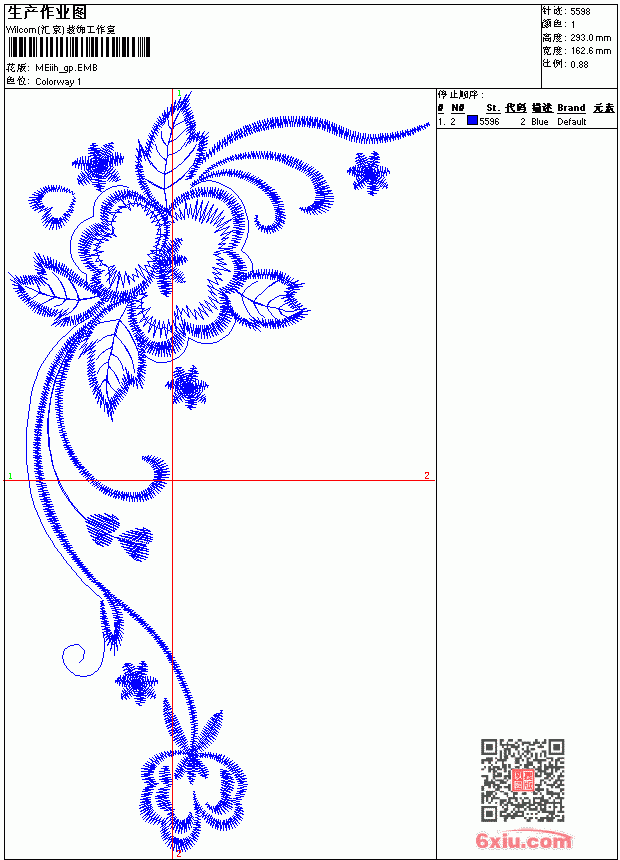The image size is (620, 860).
Task: Click the barcode below the studio name
Action: 78,47
